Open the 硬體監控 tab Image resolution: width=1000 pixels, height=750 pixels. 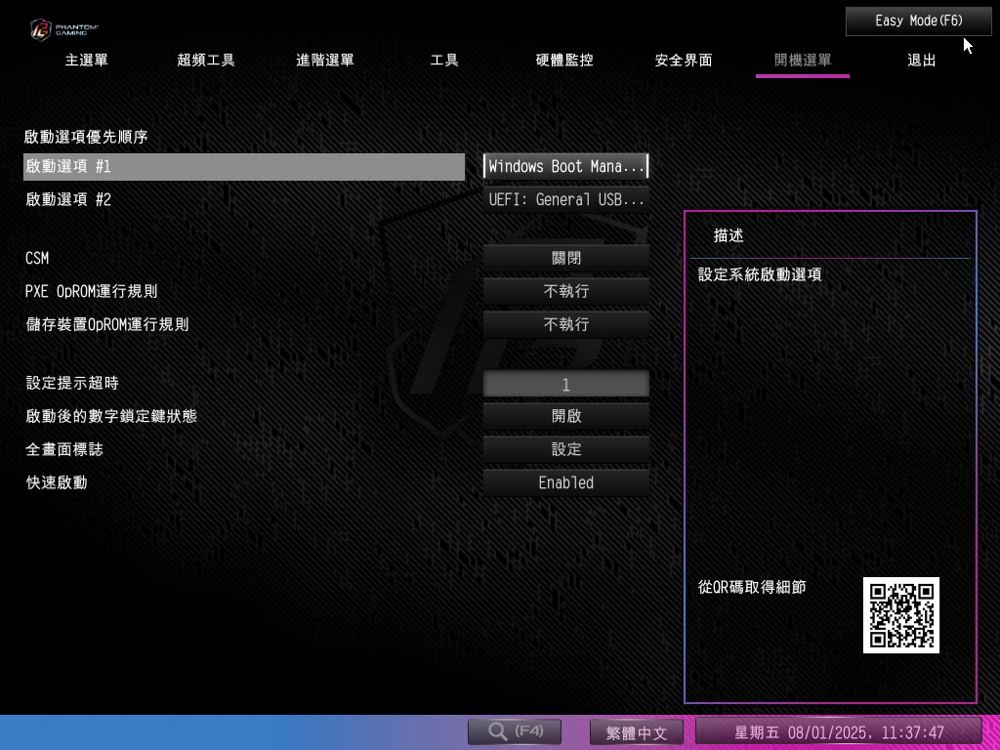click(x=564, y=60)
